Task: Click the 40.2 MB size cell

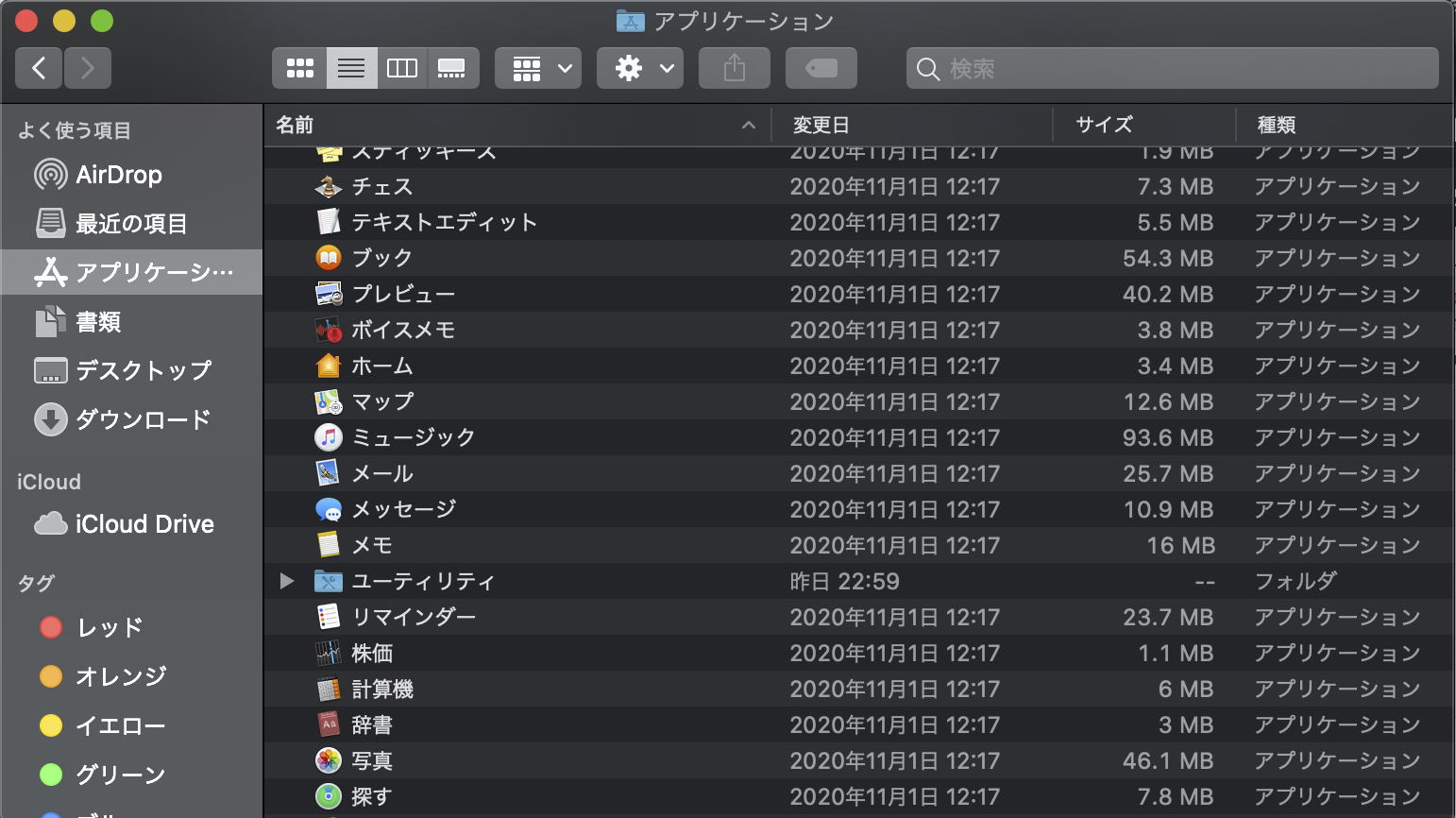Action: click(1168, 294)
